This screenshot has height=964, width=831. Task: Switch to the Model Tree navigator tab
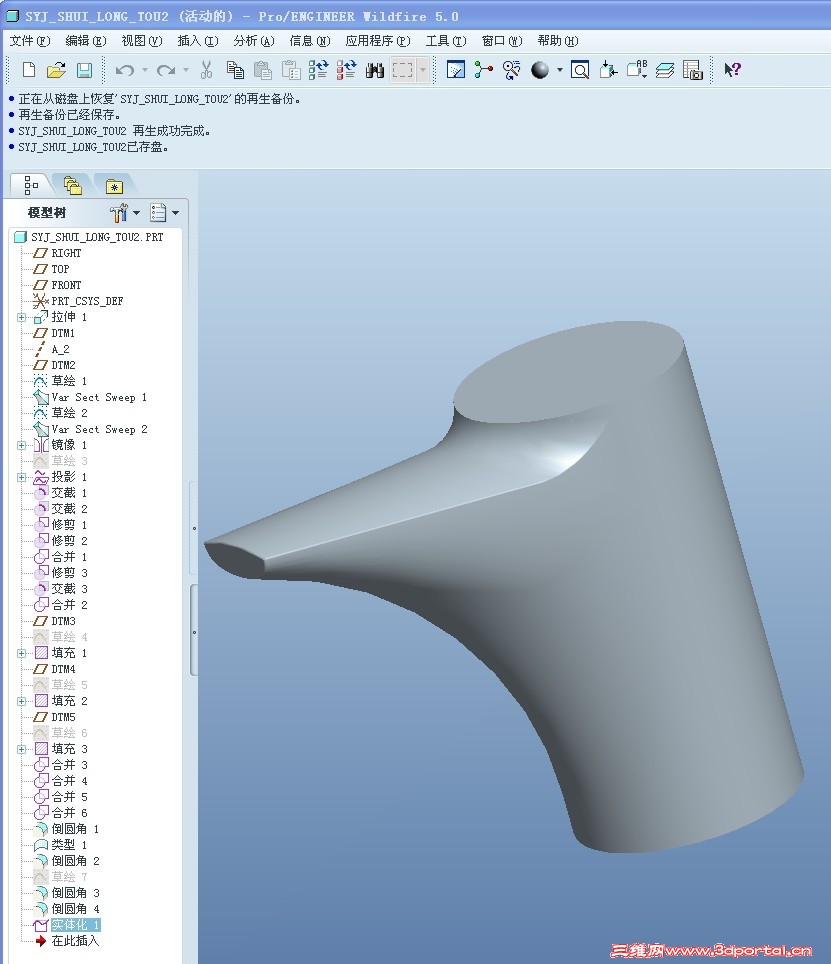tap(31, 184)
